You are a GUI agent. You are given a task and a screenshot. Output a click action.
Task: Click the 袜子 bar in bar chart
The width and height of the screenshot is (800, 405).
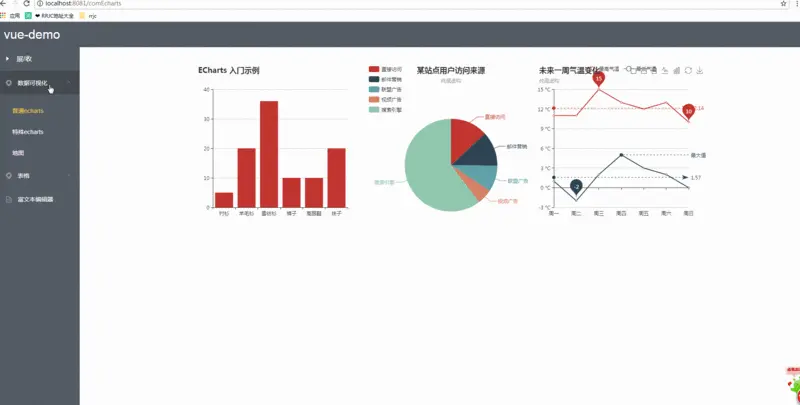point(336,178)
